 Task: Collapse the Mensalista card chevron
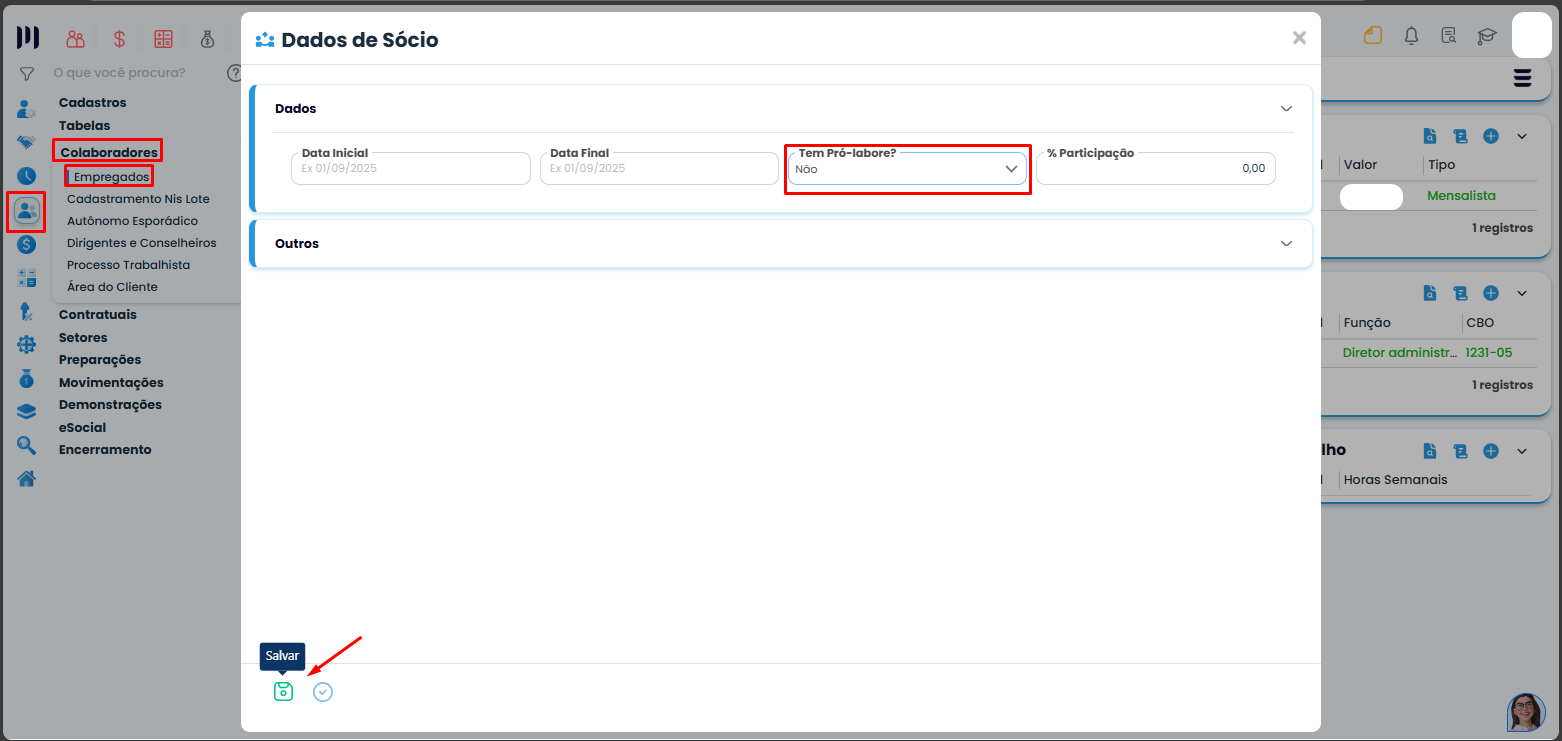1522,136
